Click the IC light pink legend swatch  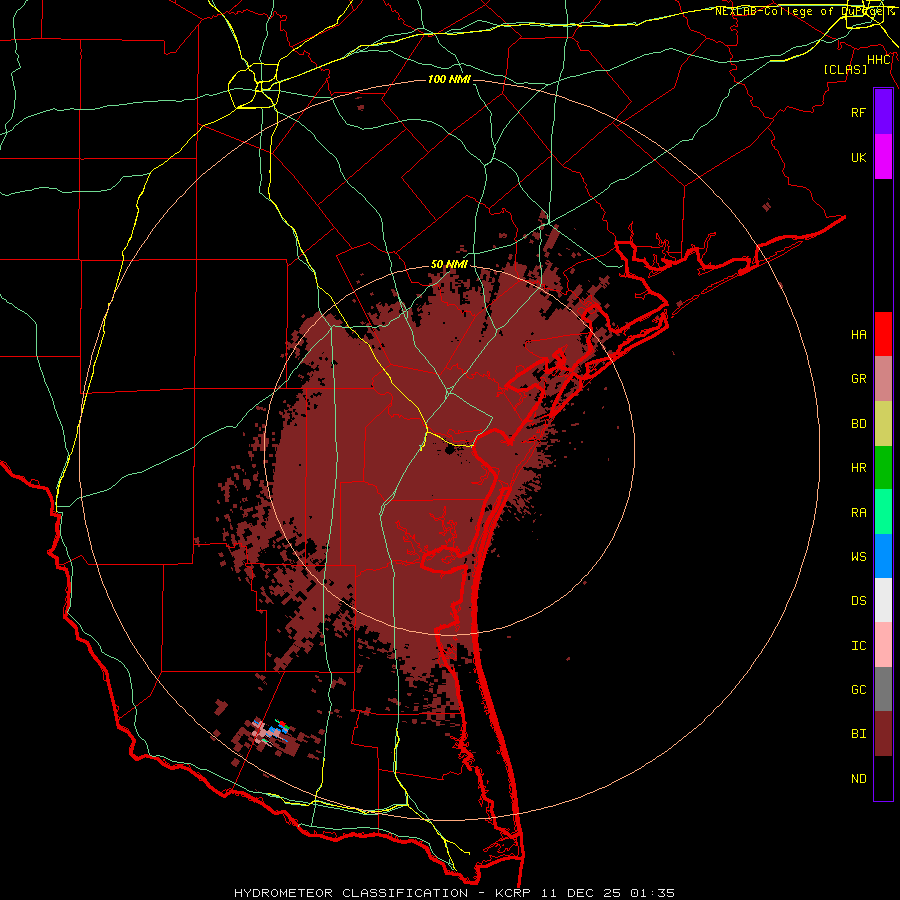(883, 645)
